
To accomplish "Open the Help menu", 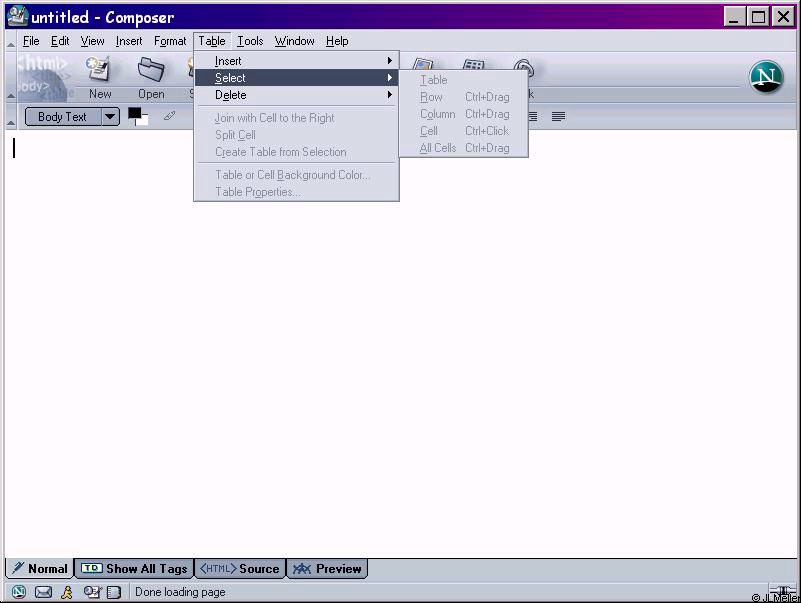I will 337,41.
